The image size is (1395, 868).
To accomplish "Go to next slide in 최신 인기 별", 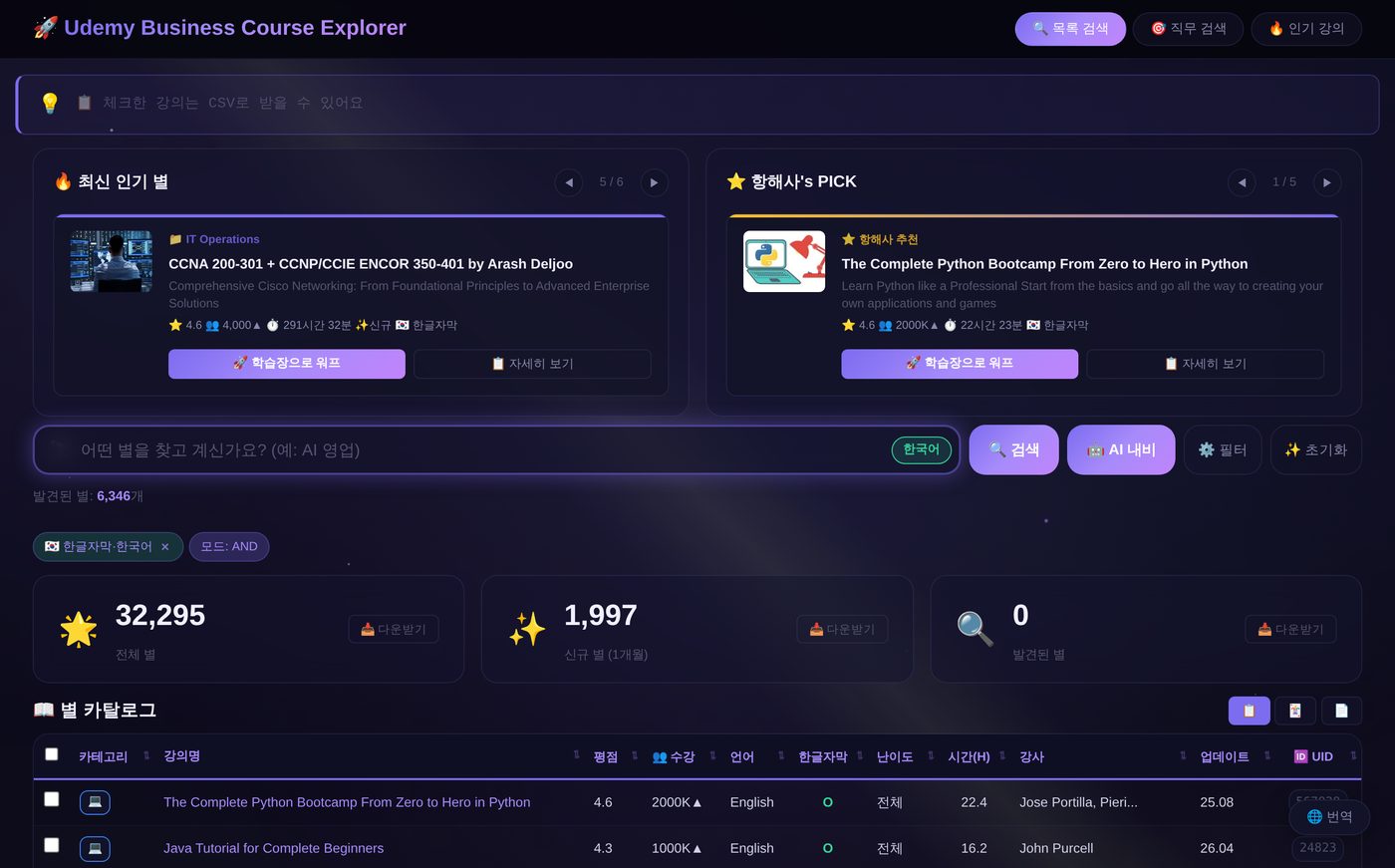I will [654, 182].
